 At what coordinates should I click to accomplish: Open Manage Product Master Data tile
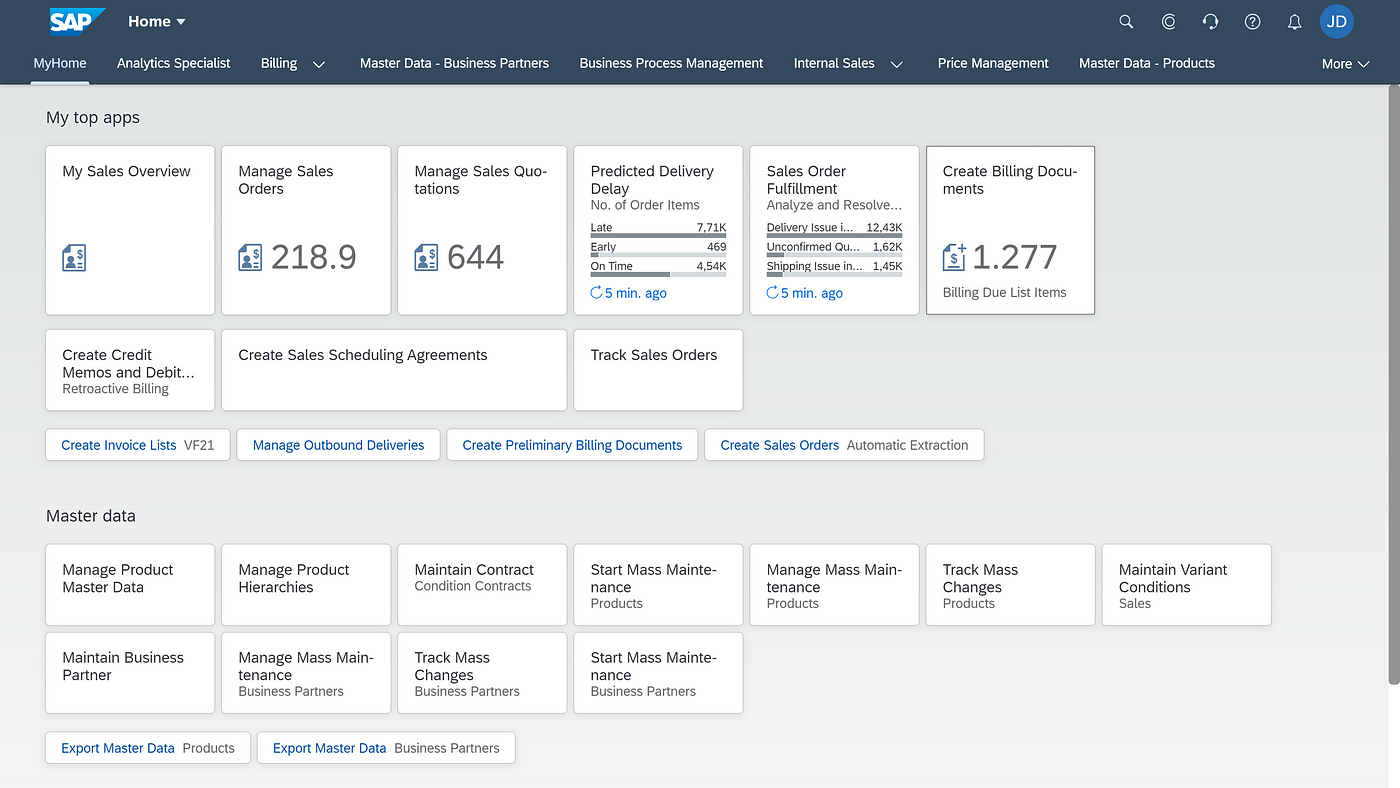pos(130,585)
